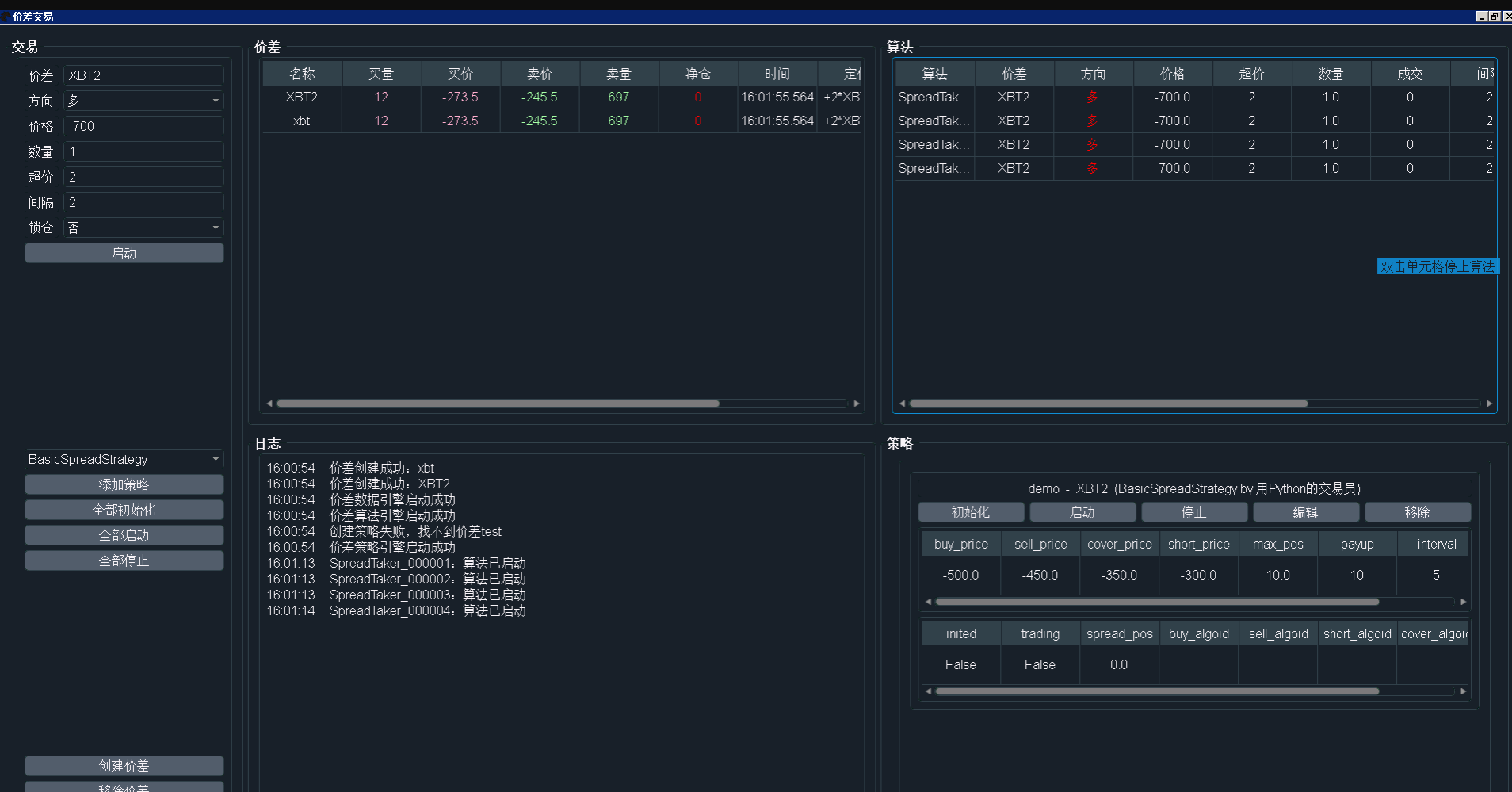Image resolution: width=1512 pixels, height=792 pixels.
Task: Click the inited variable header
Action: 961,633
